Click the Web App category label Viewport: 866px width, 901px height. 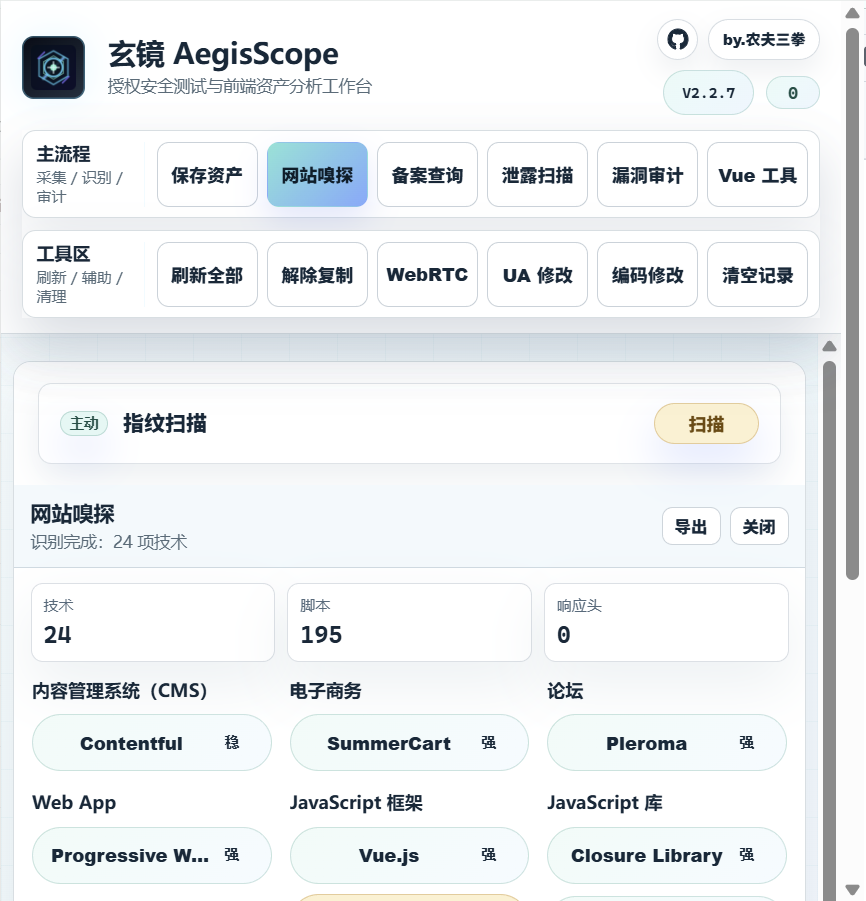tap(74, 802)
